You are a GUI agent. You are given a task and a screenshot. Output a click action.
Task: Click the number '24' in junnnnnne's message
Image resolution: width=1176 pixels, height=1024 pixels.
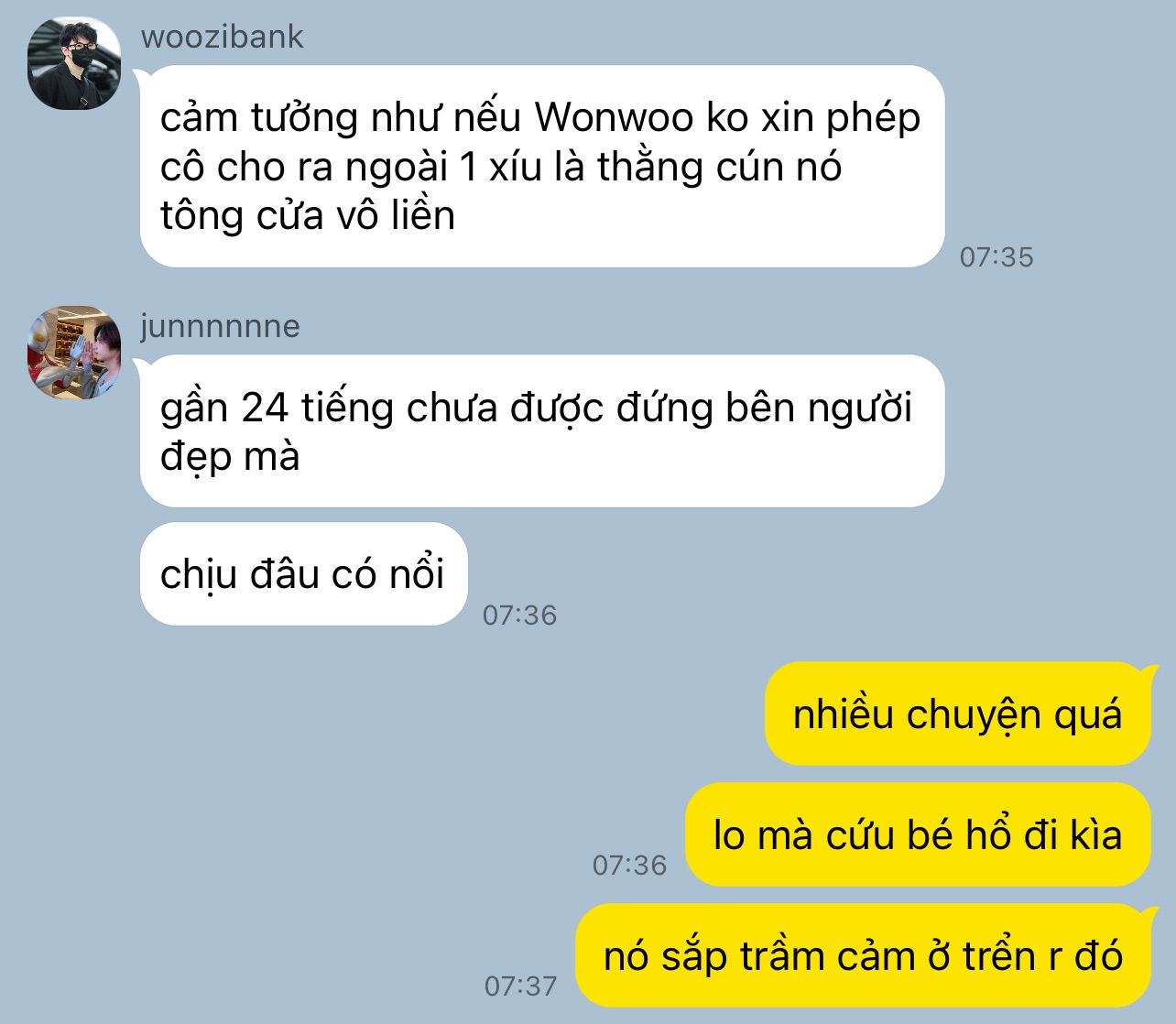266,408
